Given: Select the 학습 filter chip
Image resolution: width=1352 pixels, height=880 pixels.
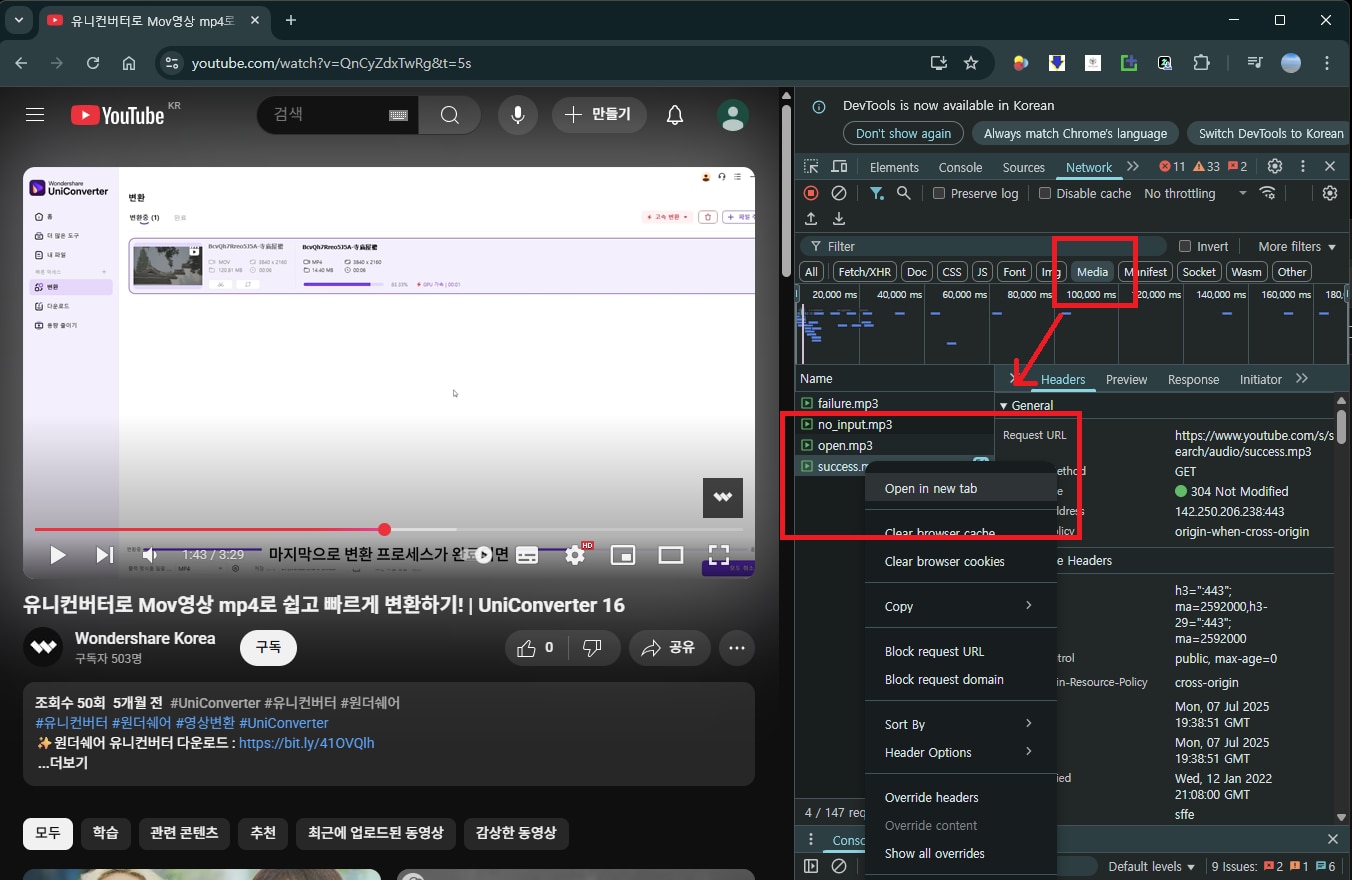Looking at the screenshot, I should click(x=105, y=833).
